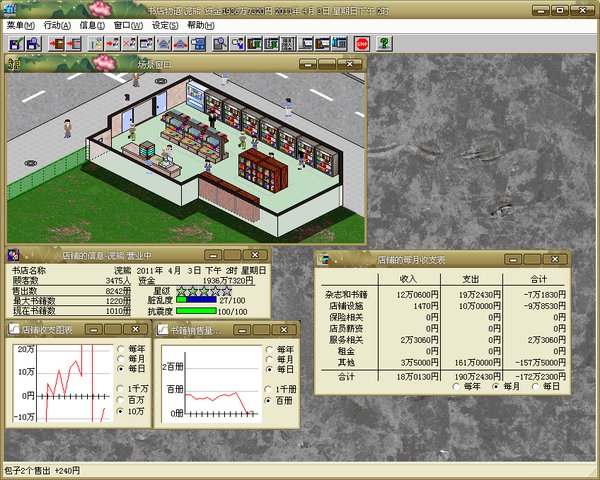
Task: Open the 行动(A) menu
Action: coord(57,26)
